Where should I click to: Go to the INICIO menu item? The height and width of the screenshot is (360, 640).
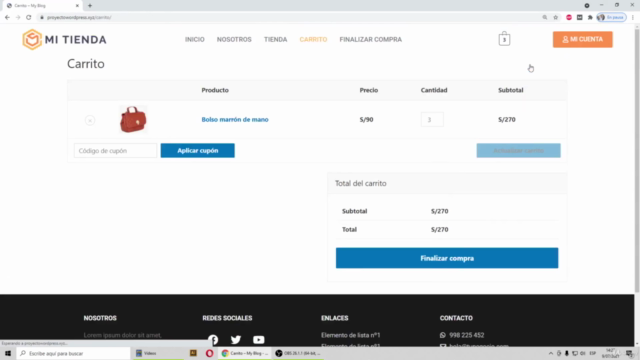tap(195, 40)
